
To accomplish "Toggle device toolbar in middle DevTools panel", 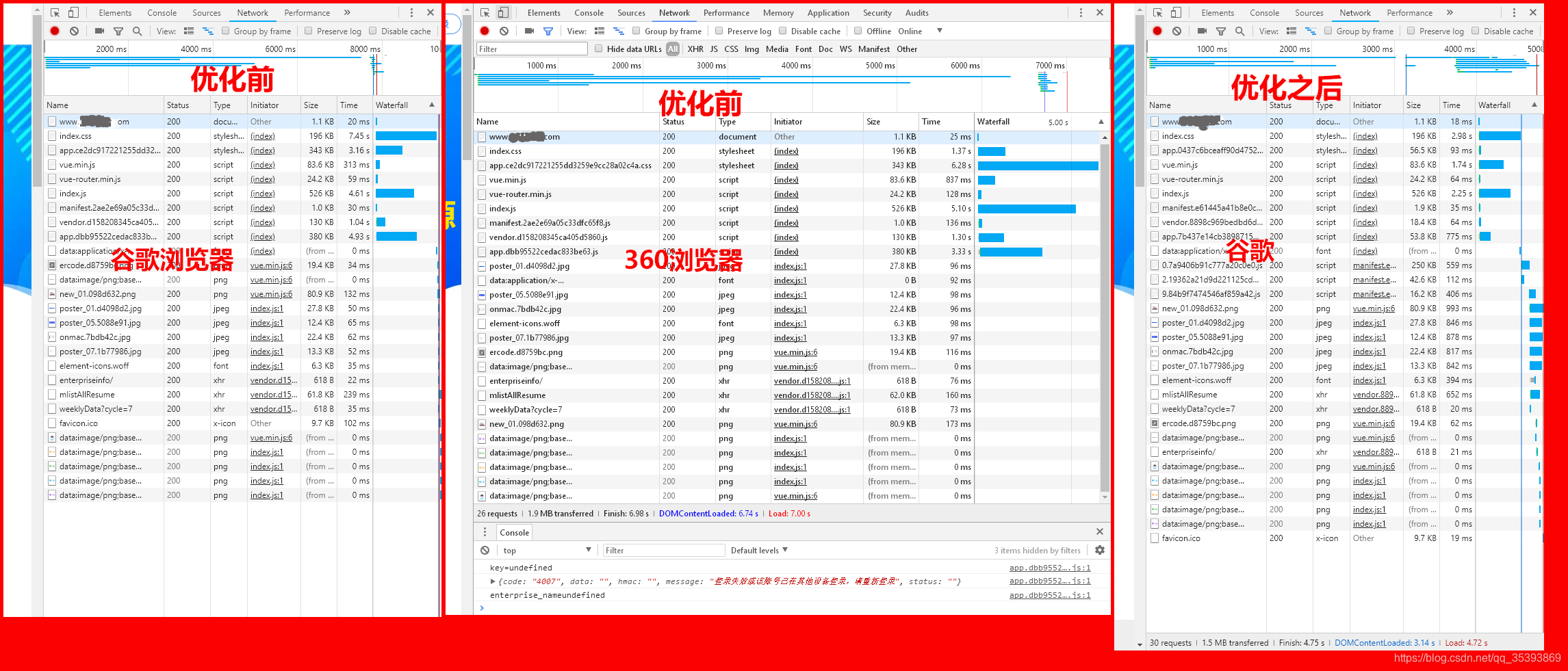I will (502, 12).
